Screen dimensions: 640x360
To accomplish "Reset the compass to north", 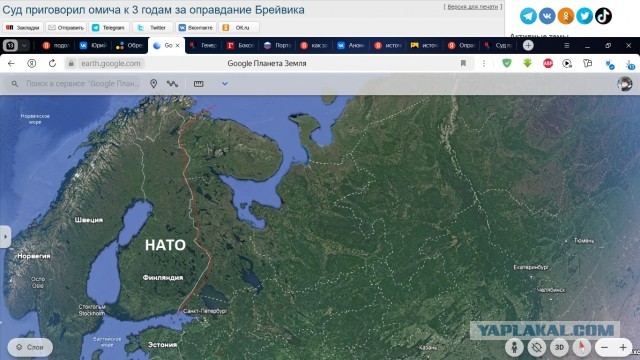I will tap(582, 347).
